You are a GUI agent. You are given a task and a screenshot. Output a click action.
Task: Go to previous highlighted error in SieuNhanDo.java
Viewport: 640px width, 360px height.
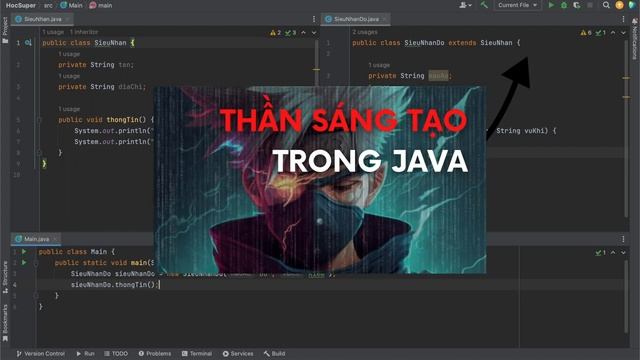click(613, 33)
